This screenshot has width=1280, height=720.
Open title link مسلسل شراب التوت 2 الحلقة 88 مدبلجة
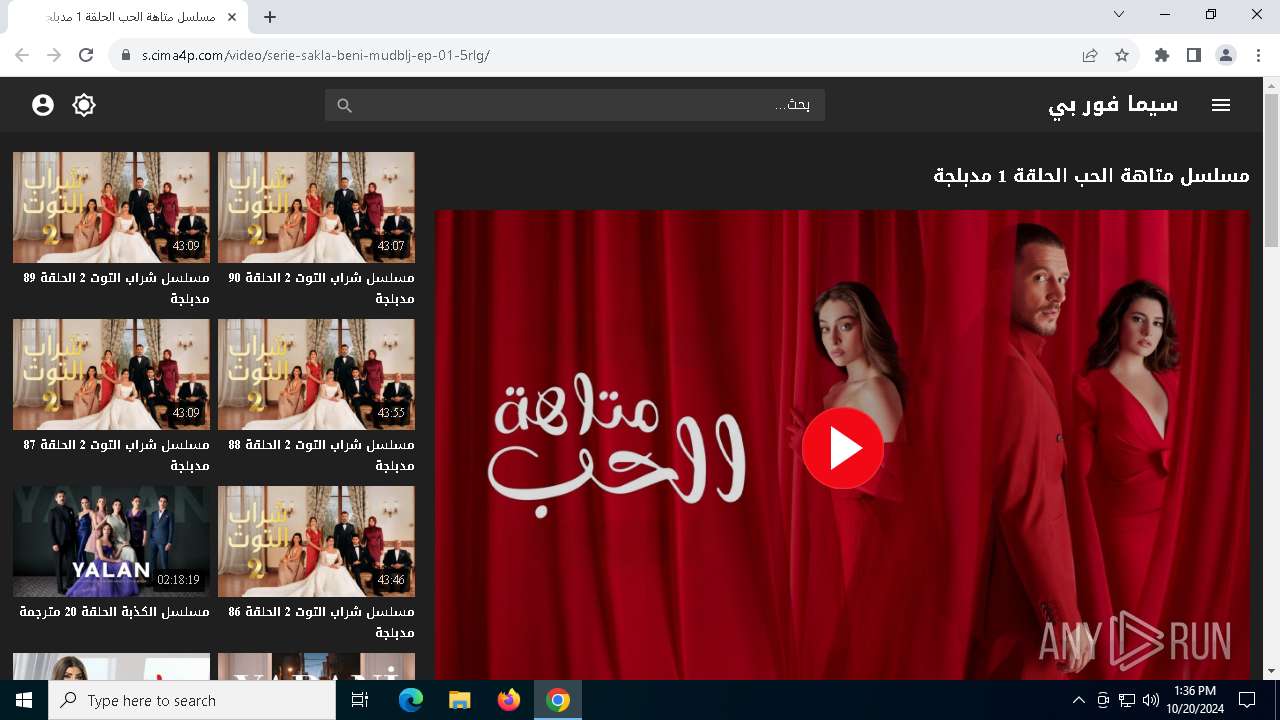click(x=321, y=455)
